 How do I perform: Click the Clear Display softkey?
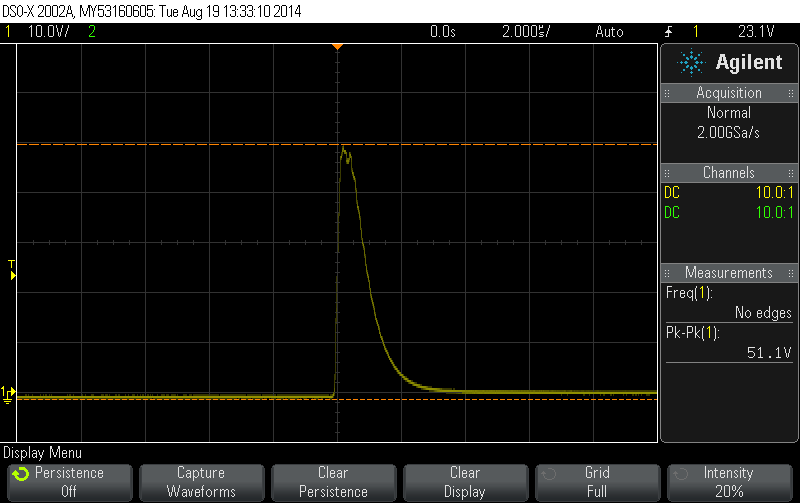pyautogui.click(x=465, y=482)
